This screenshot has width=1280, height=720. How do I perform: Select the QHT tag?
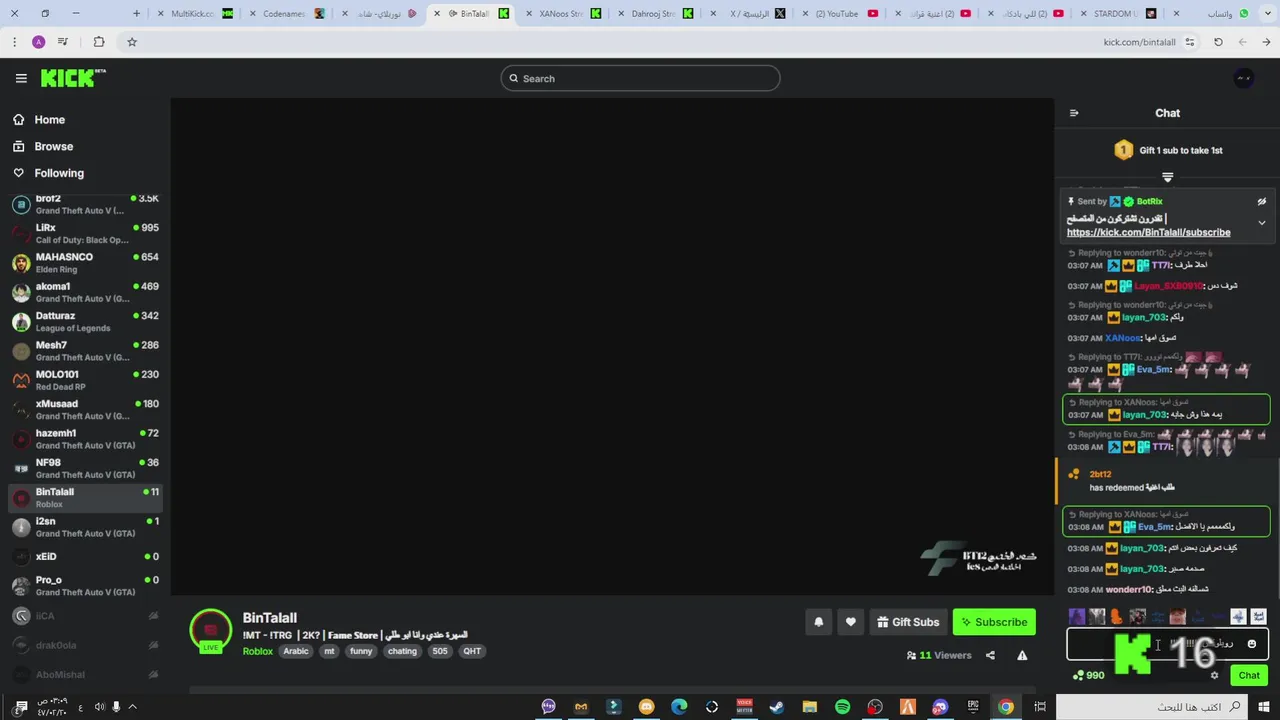tap(472, 651)
